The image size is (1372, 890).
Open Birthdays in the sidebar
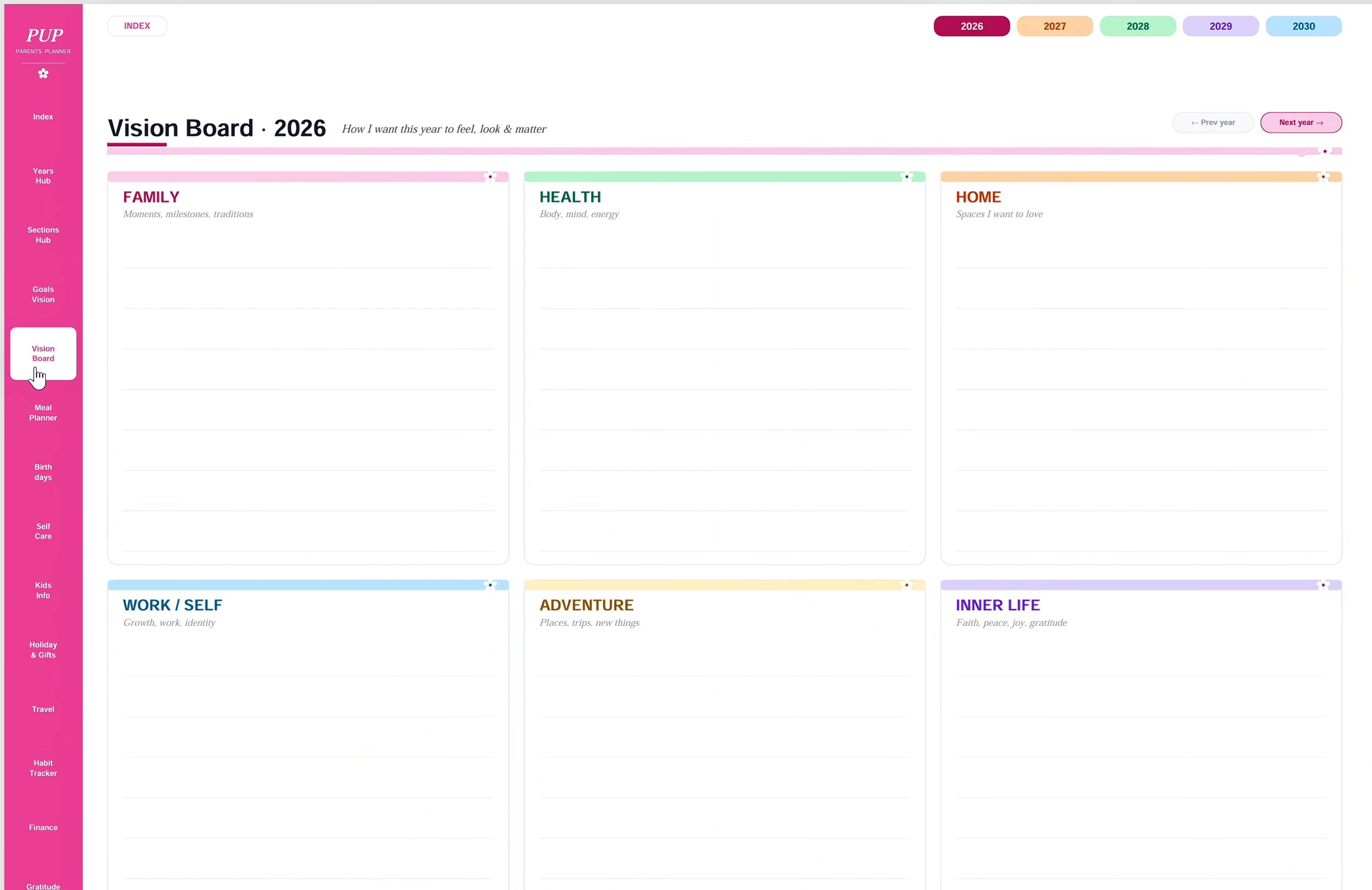click(43, 472)
